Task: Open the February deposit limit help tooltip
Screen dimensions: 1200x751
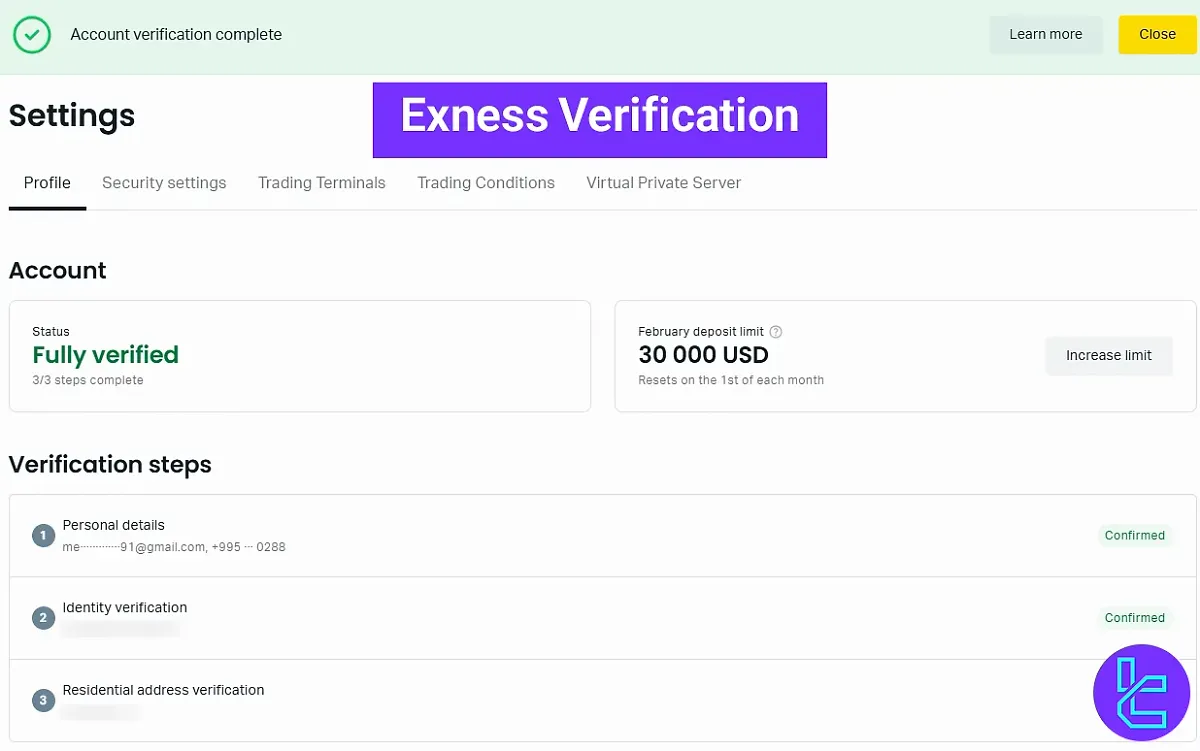Action: point(776,331)
